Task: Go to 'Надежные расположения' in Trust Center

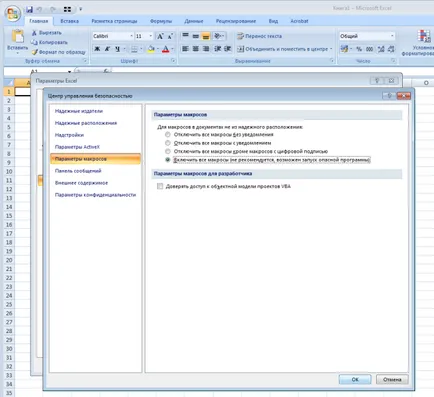Action: point(86,123)
